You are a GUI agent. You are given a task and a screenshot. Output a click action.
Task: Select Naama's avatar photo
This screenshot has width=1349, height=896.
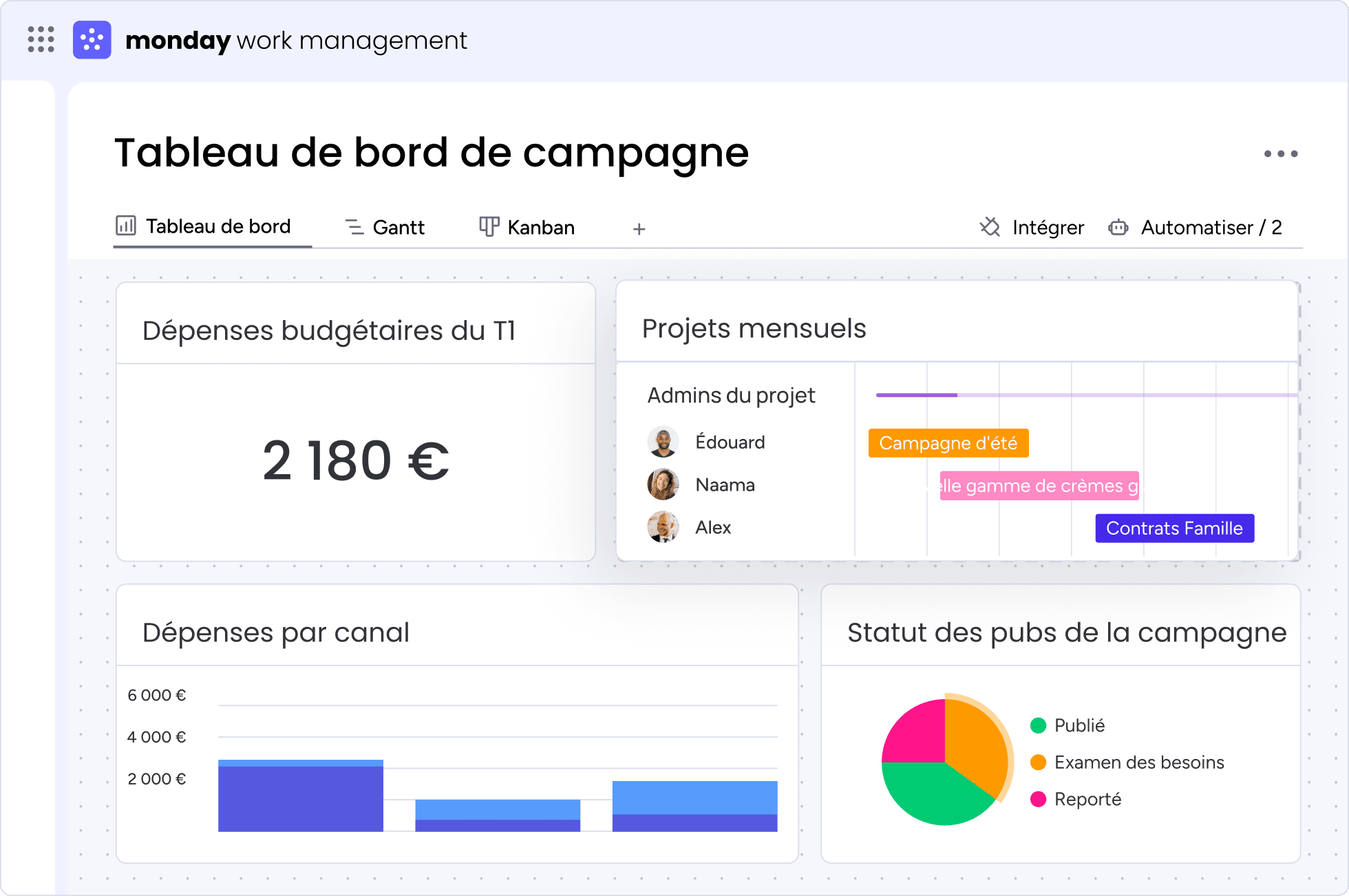coord(663,484)
